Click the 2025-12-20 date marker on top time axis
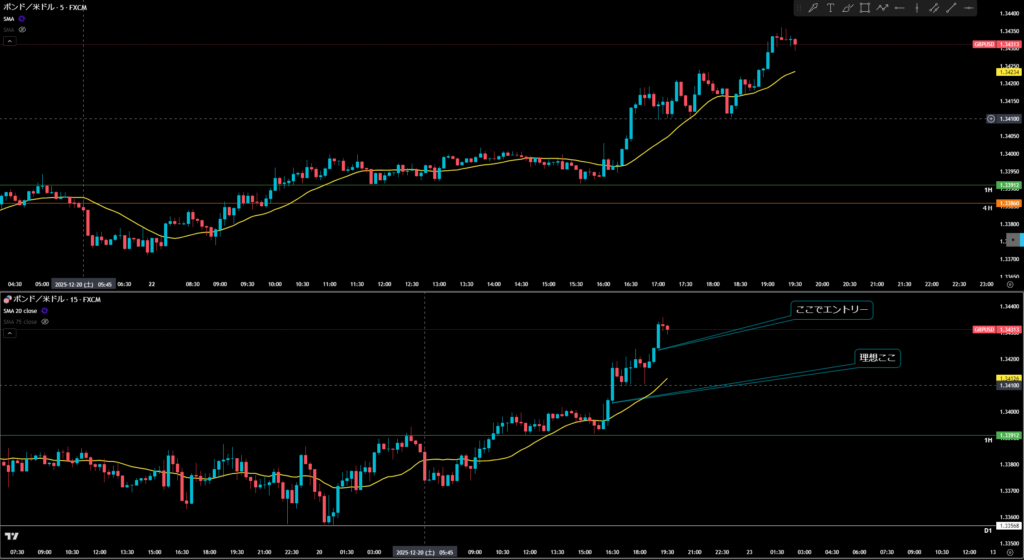Viewport: 1024px width, 560px height. 83,283
